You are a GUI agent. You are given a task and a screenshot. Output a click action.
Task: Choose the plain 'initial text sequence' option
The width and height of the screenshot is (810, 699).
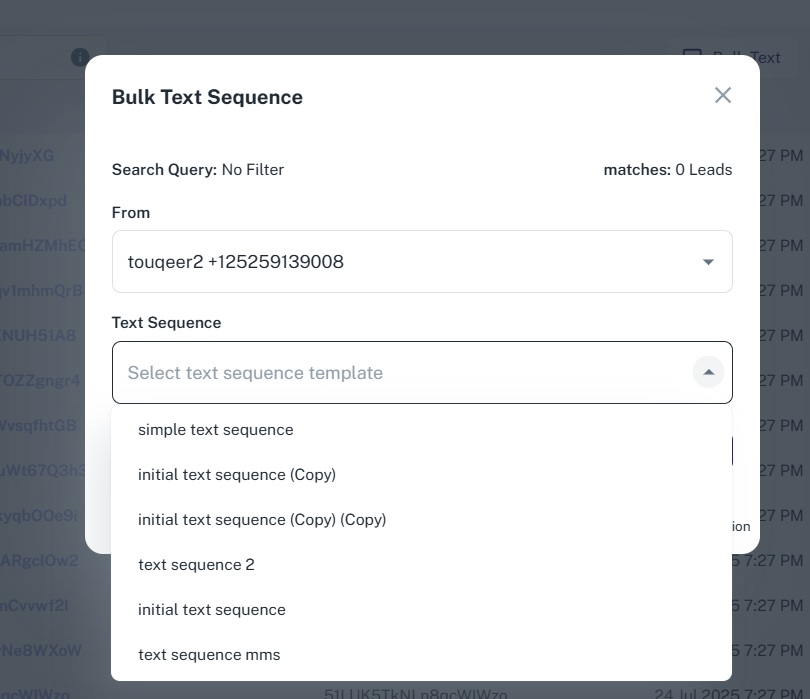tap(212, 610)
